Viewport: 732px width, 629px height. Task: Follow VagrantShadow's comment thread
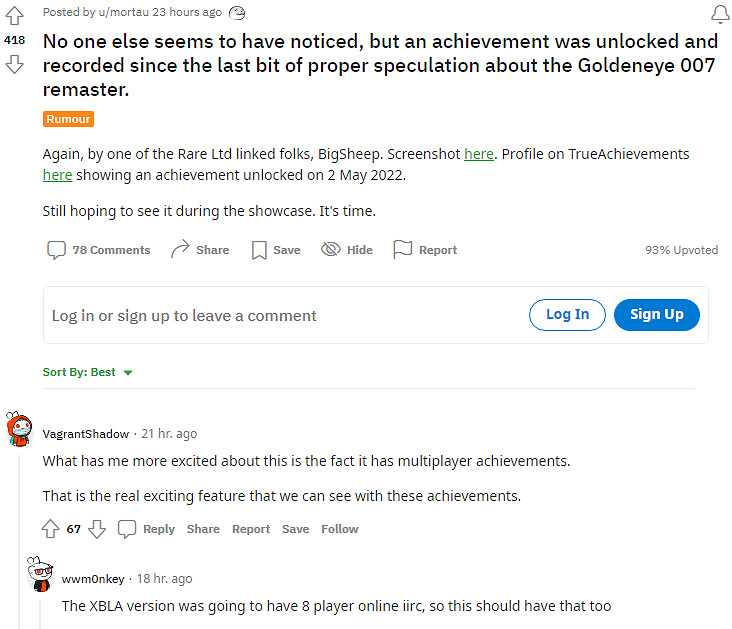[339, 529]
